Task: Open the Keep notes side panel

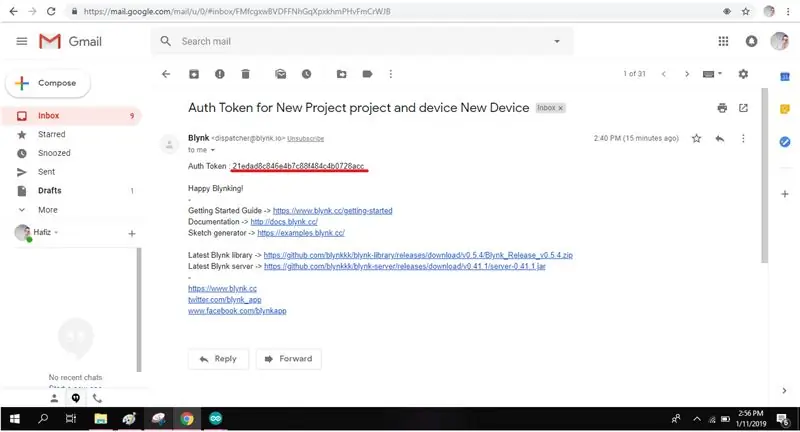Action: point(785,109)
